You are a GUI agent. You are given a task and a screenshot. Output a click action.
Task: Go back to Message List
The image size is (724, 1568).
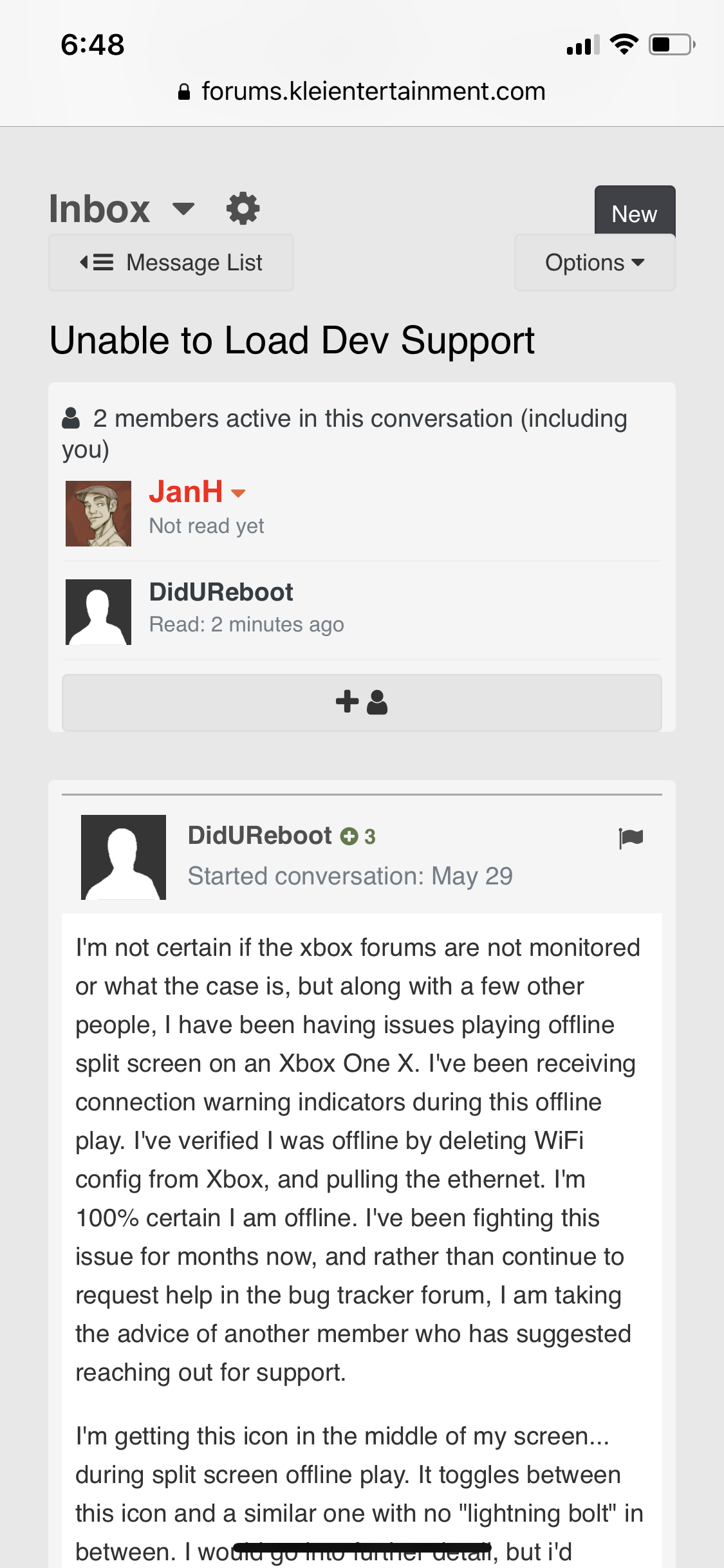click(x=171, y=263)
